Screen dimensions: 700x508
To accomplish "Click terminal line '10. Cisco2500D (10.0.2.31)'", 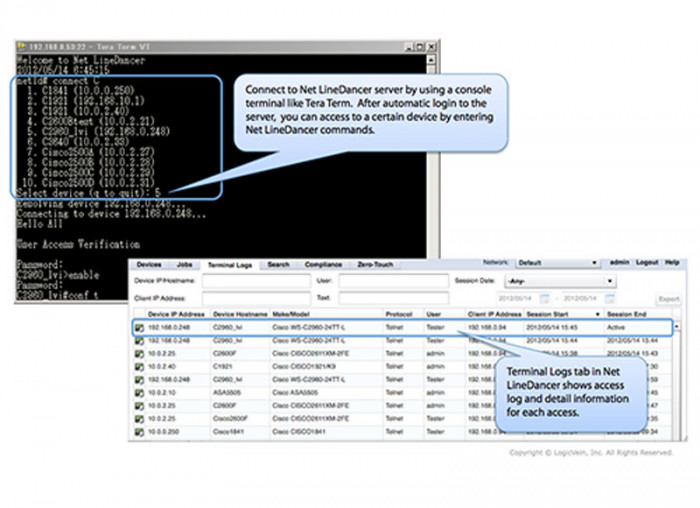I will click(x=88, y=183).
